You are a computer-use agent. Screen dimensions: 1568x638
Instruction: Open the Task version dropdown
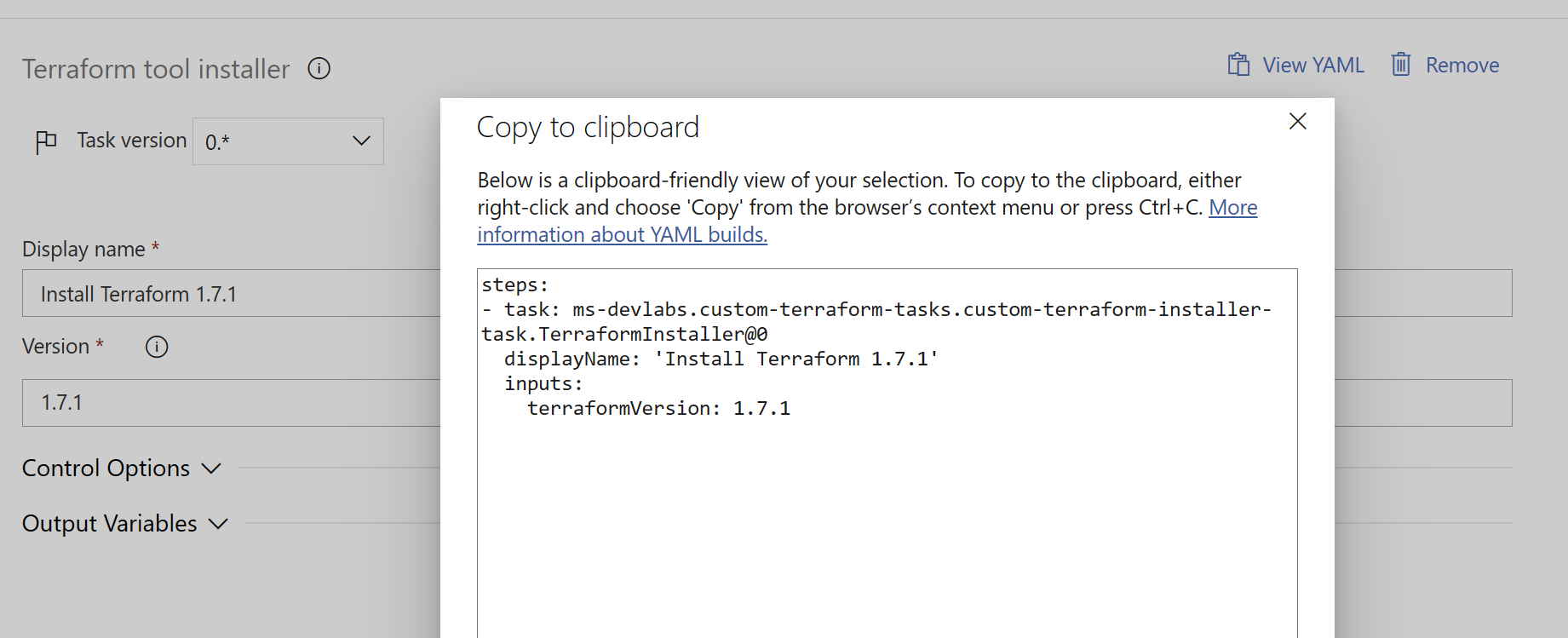288,141
